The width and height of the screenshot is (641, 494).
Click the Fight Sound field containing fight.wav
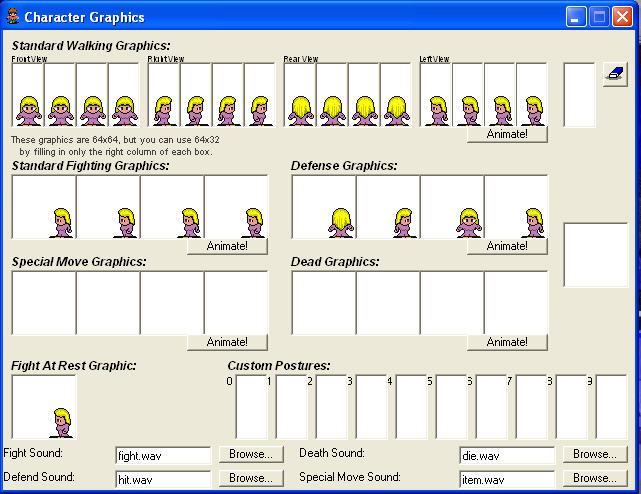point(163,455)
